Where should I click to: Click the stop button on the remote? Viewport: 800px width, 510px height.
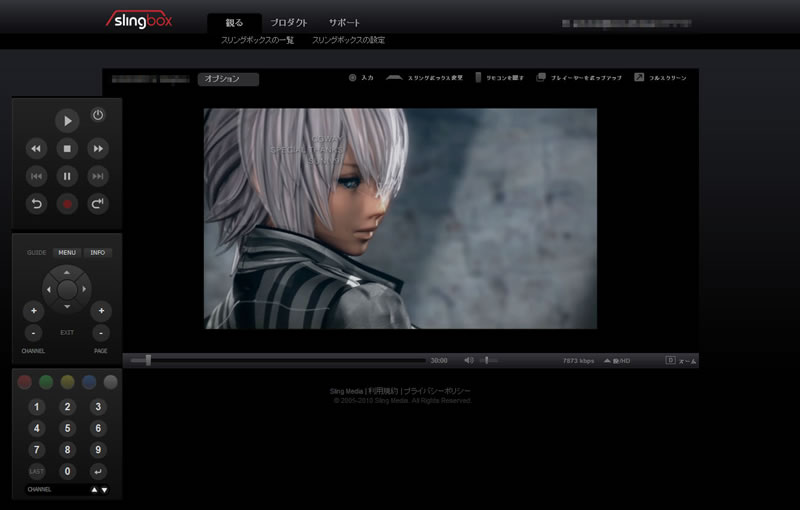click(67, 148)
